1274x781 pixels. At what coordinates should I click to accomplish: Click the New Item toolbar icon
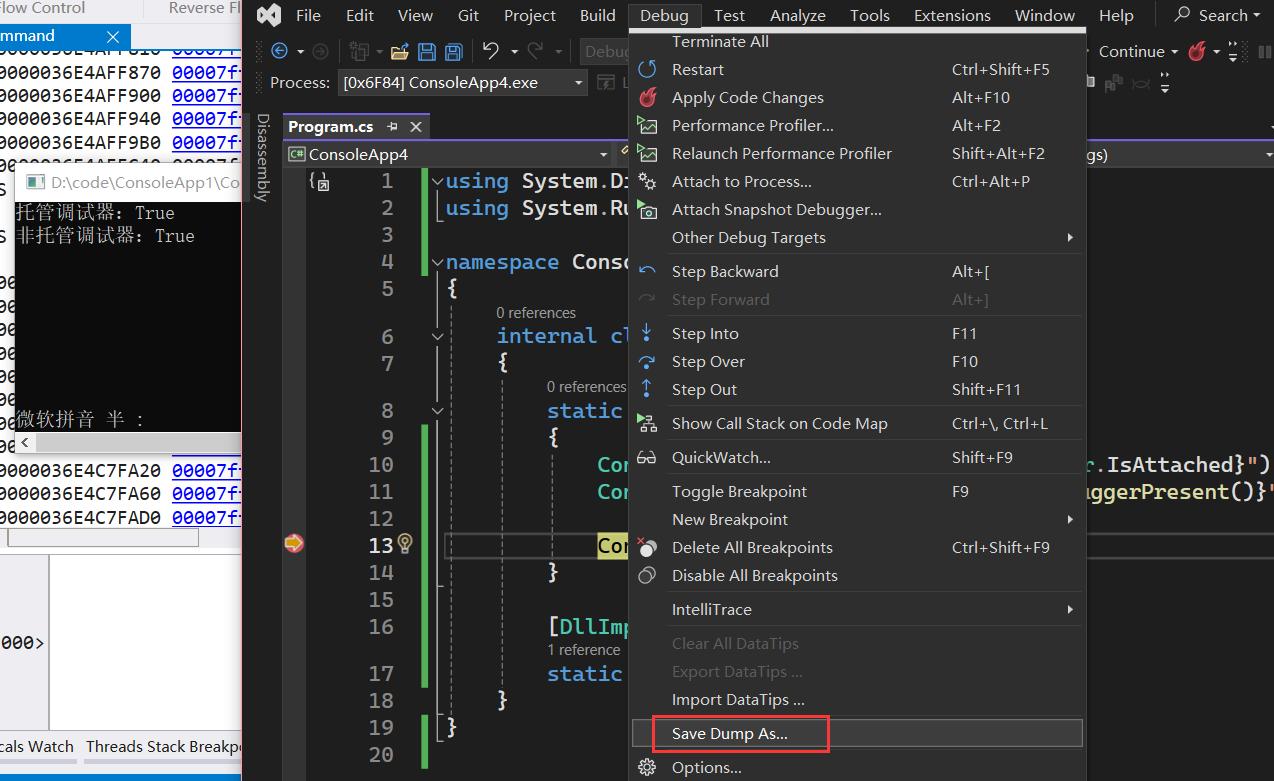(x=359, y=51)
